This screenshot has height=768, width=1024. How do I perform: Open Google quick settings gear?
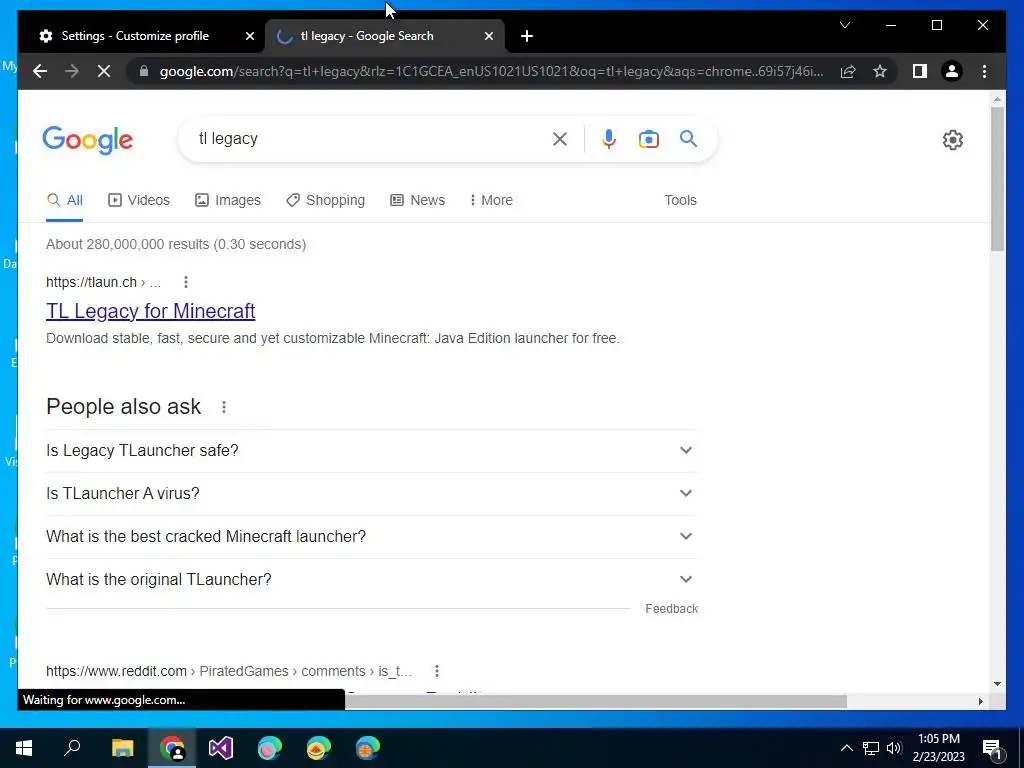click(953, 140)
